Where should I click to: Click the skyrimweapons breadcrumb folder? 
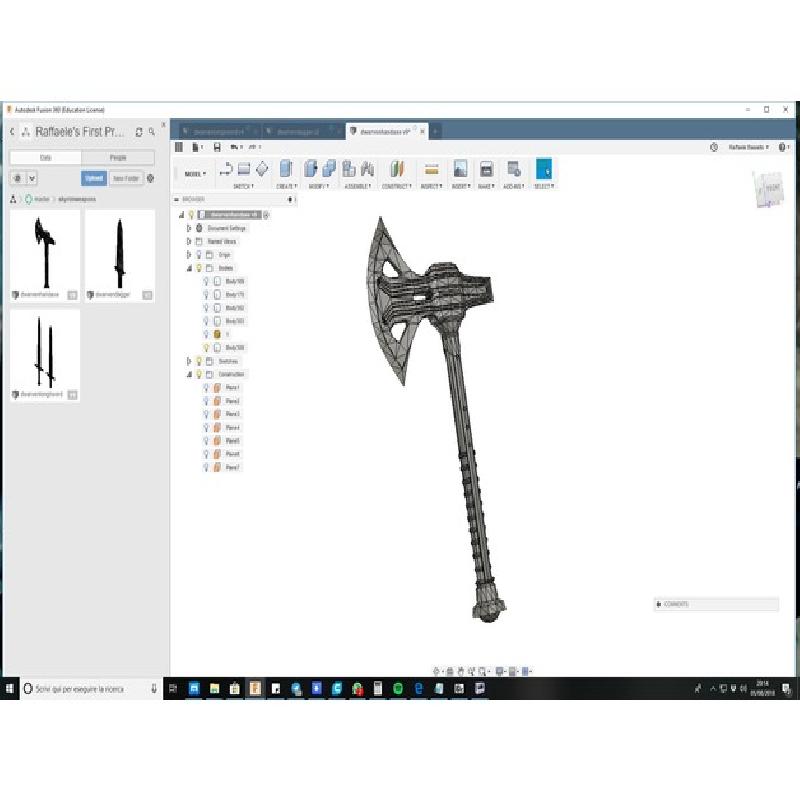[x=77, y=199]
